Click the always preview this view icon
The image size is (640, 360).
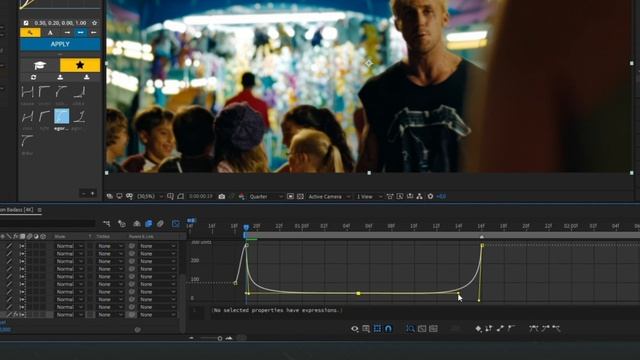[109, 196]
